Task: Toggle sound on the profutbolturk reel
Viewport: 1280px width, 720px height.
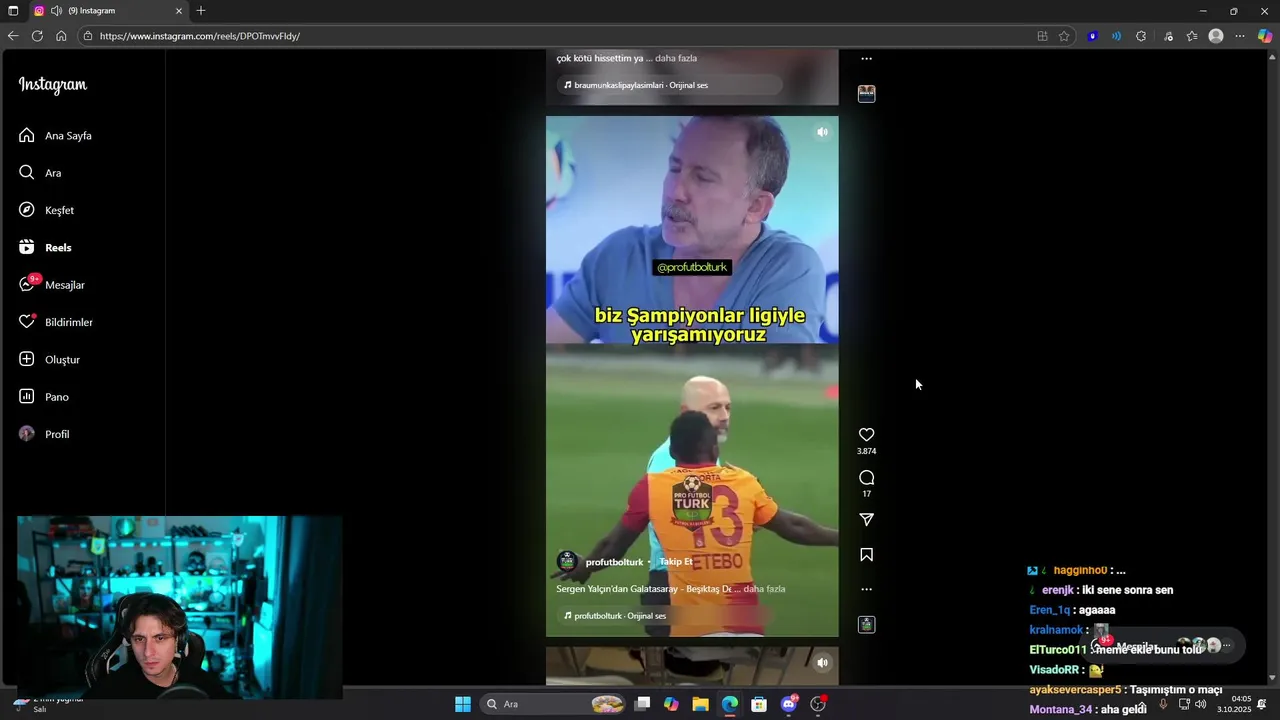Action: [822, 132]
